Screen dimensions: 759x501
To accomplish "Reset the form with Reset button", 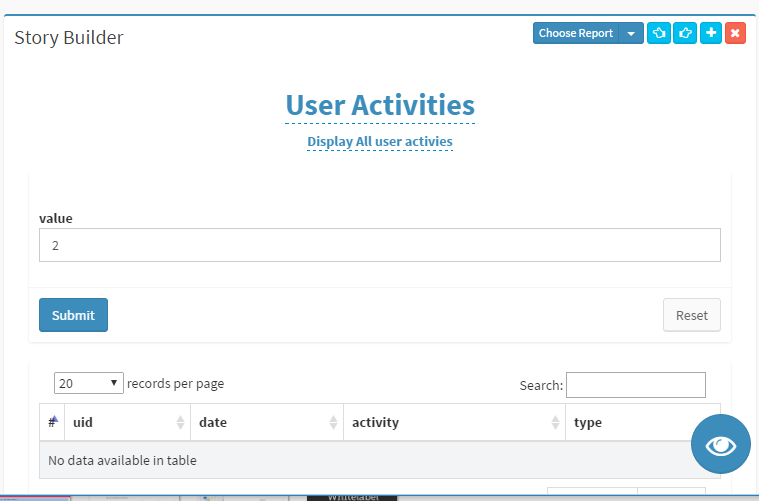I will click(691, 315).
